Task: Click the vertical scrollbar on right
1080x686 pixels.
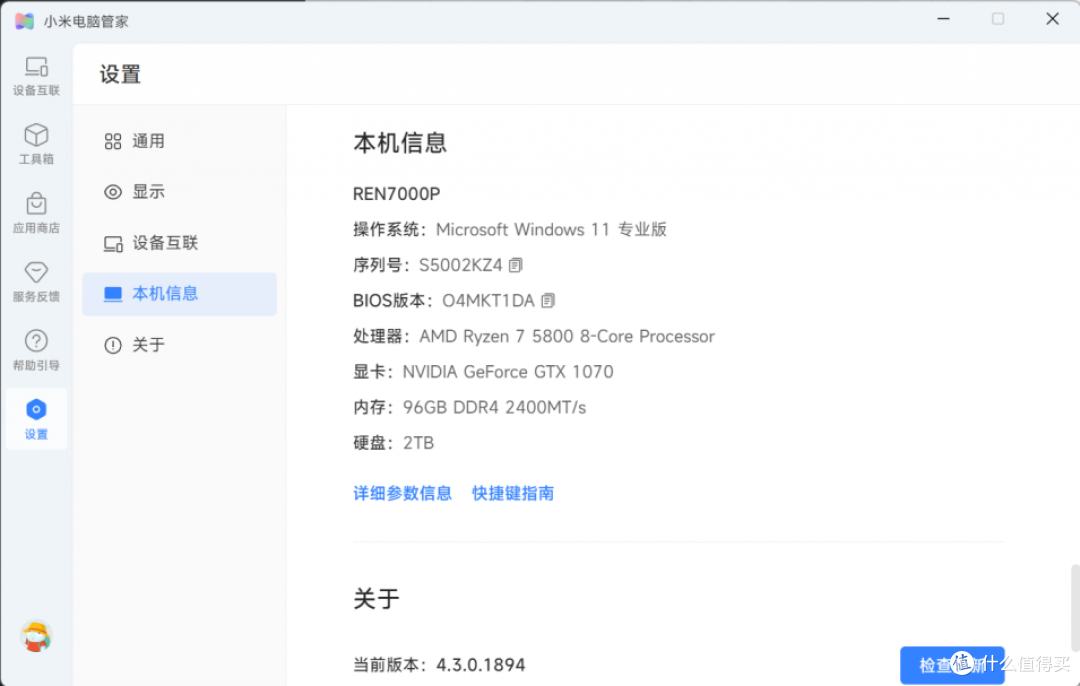Action: click(1074, 608)
